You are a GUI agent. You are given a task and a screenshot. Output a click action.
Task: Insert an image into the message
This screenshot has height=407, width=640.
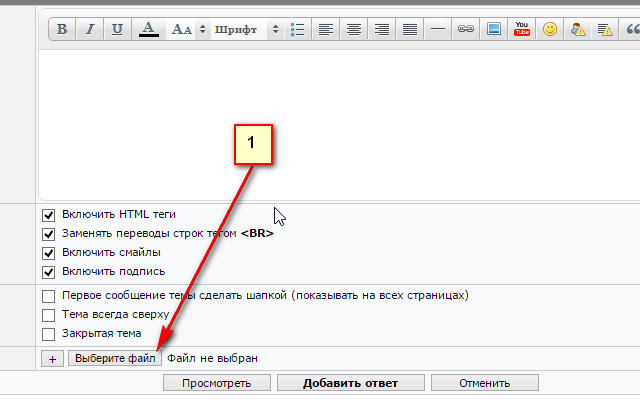pyautogui.click(x=493, y=30)
